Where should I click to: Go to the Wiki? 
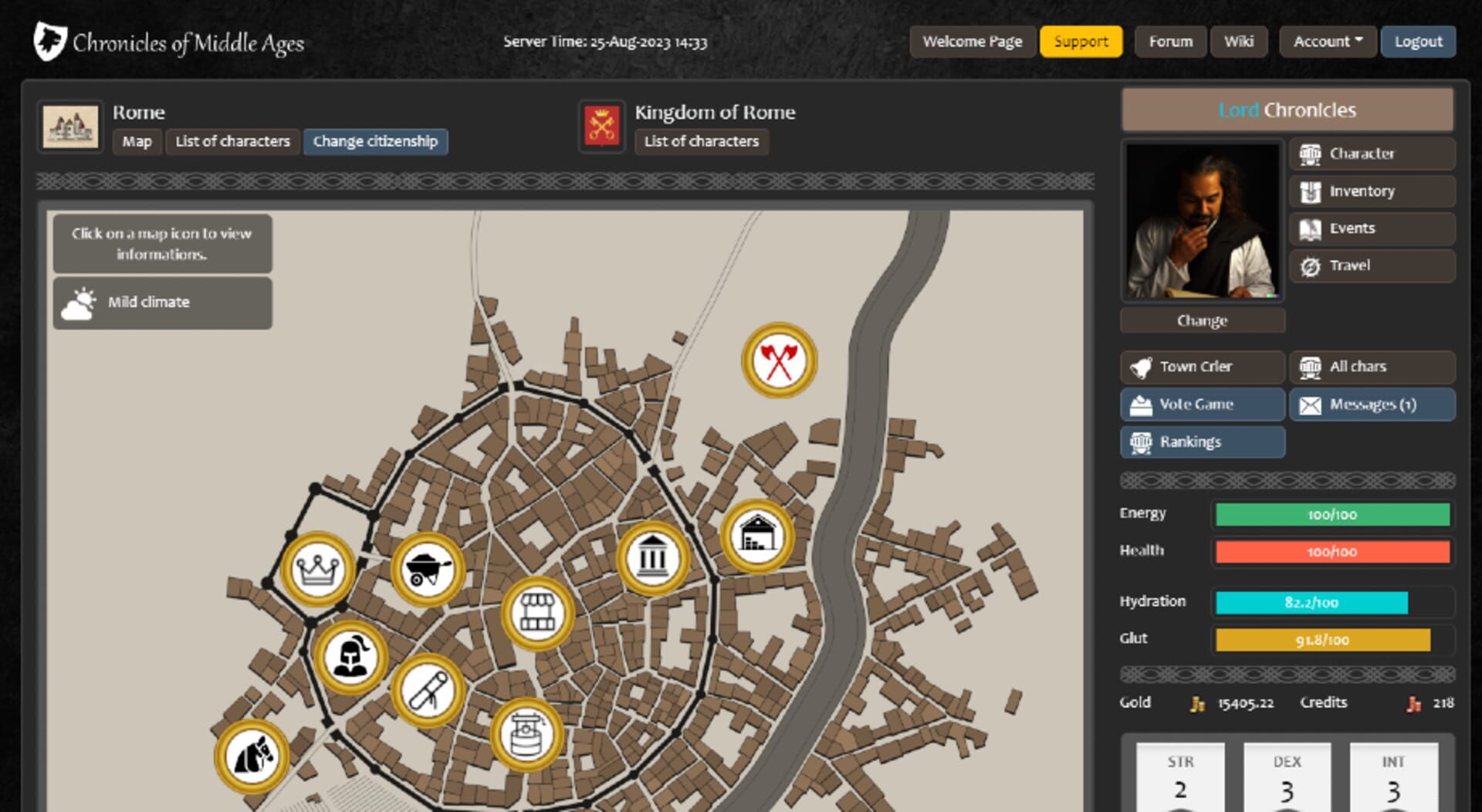click(x=1238, y=42)
